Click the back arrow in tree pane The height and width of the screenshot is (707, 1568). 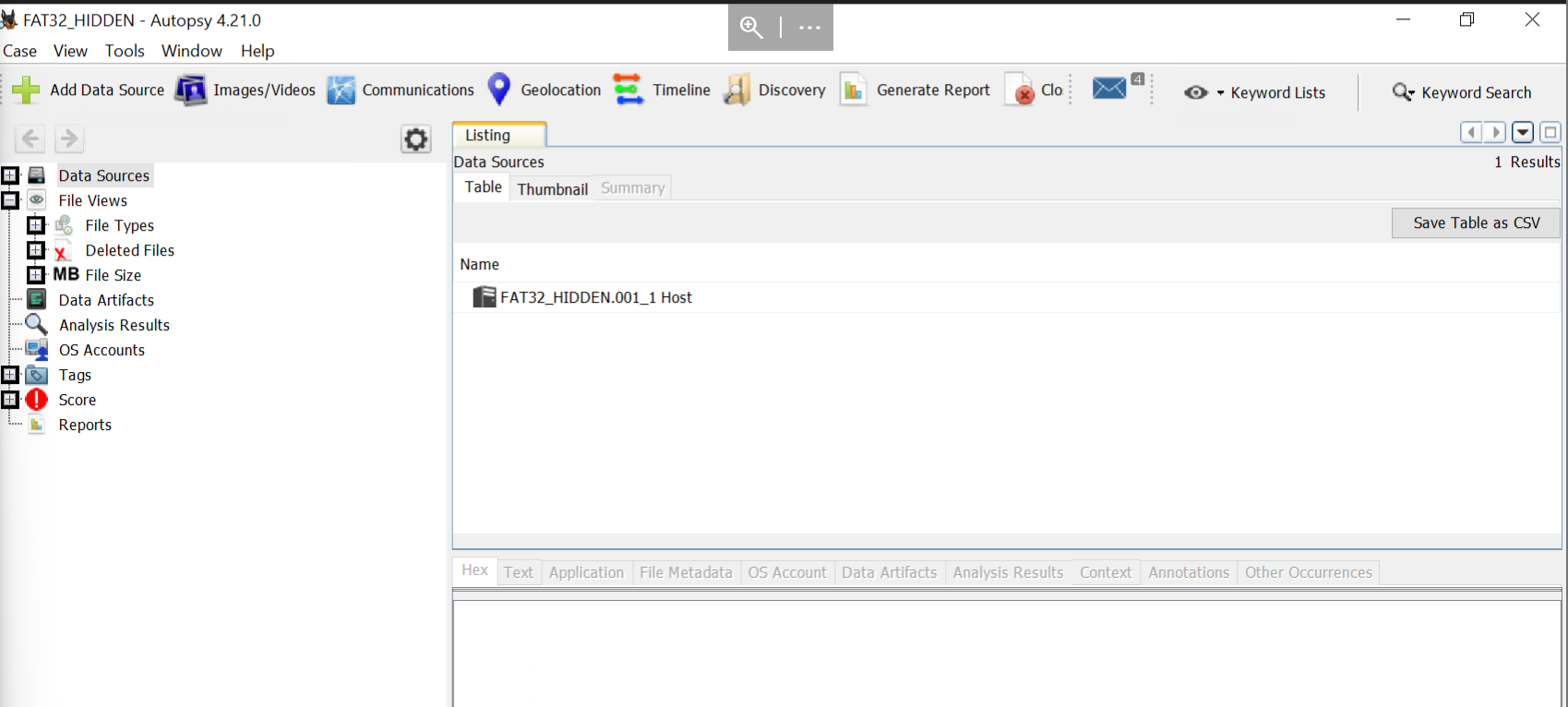(30, 138)
